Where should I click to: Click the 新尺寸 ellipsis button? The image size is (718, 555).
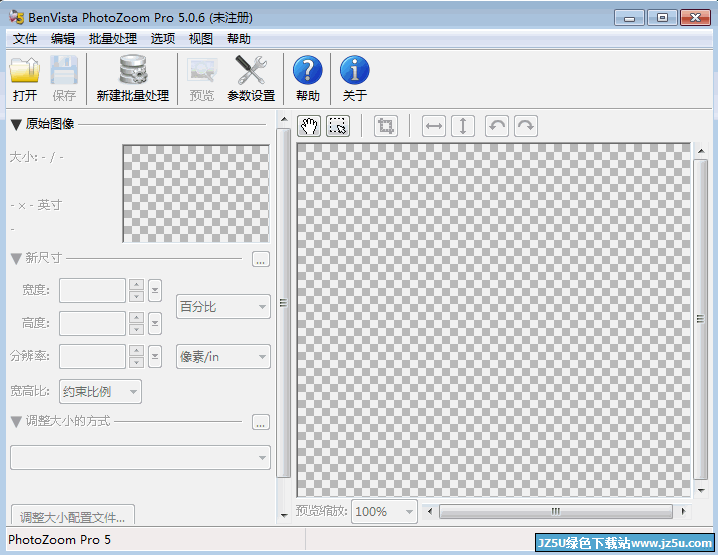coord(261,259)
